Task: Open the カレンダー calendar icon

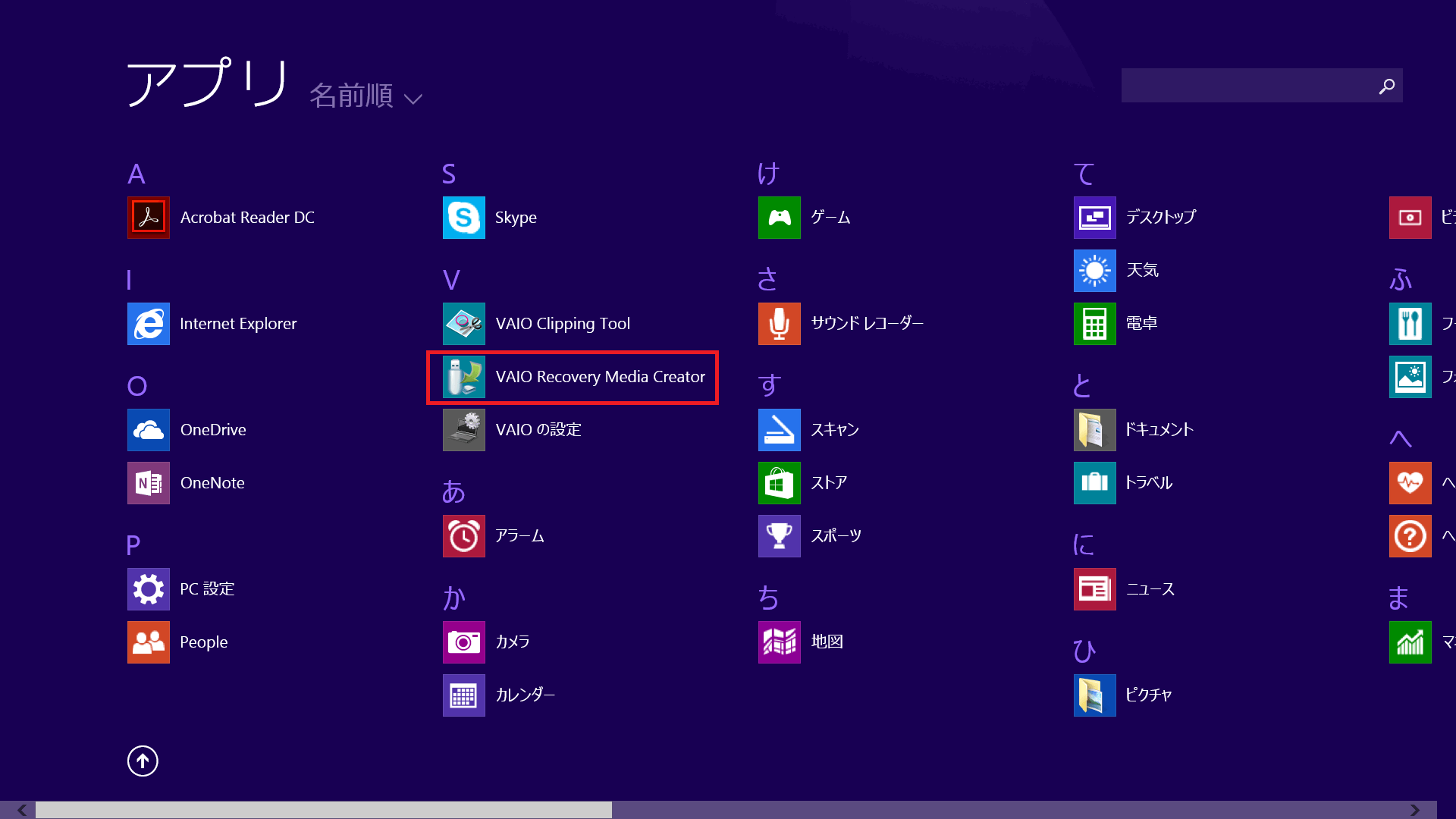Action: coord(464,695)
